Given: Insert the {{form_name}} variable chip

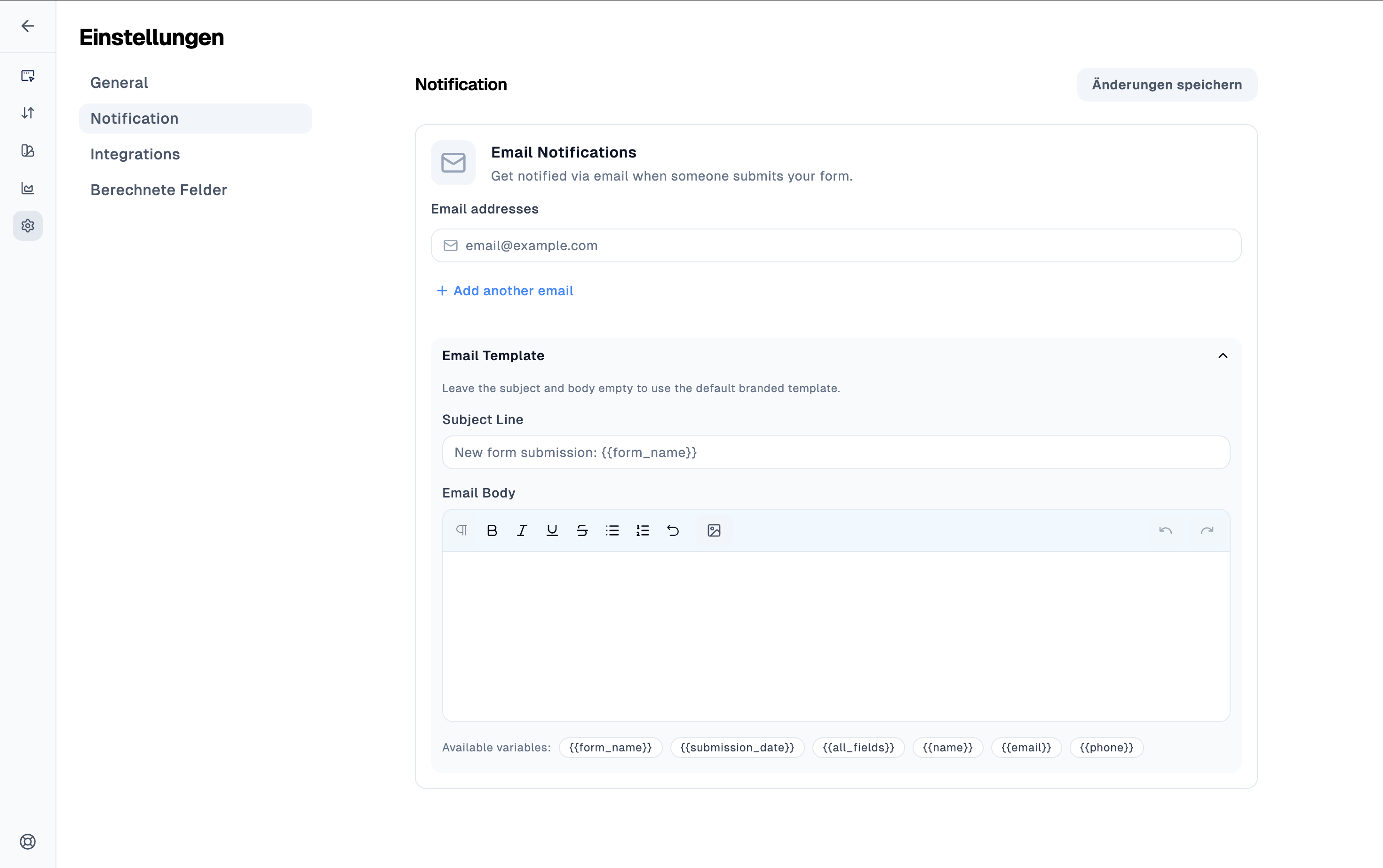Looking at the screenshot, I should click(611, 748).
